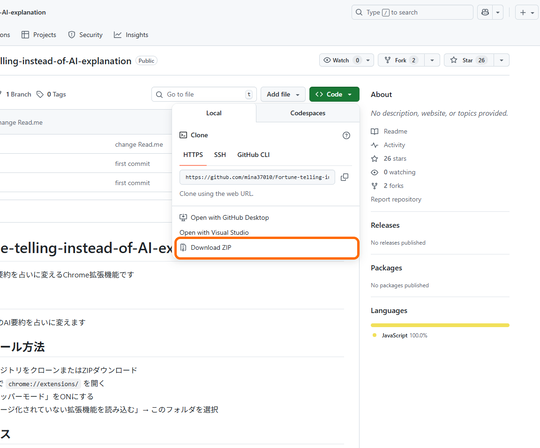Expand the Star lists dropdown
Viewport: 540px width, 448px height.
(x=501, y=60)
